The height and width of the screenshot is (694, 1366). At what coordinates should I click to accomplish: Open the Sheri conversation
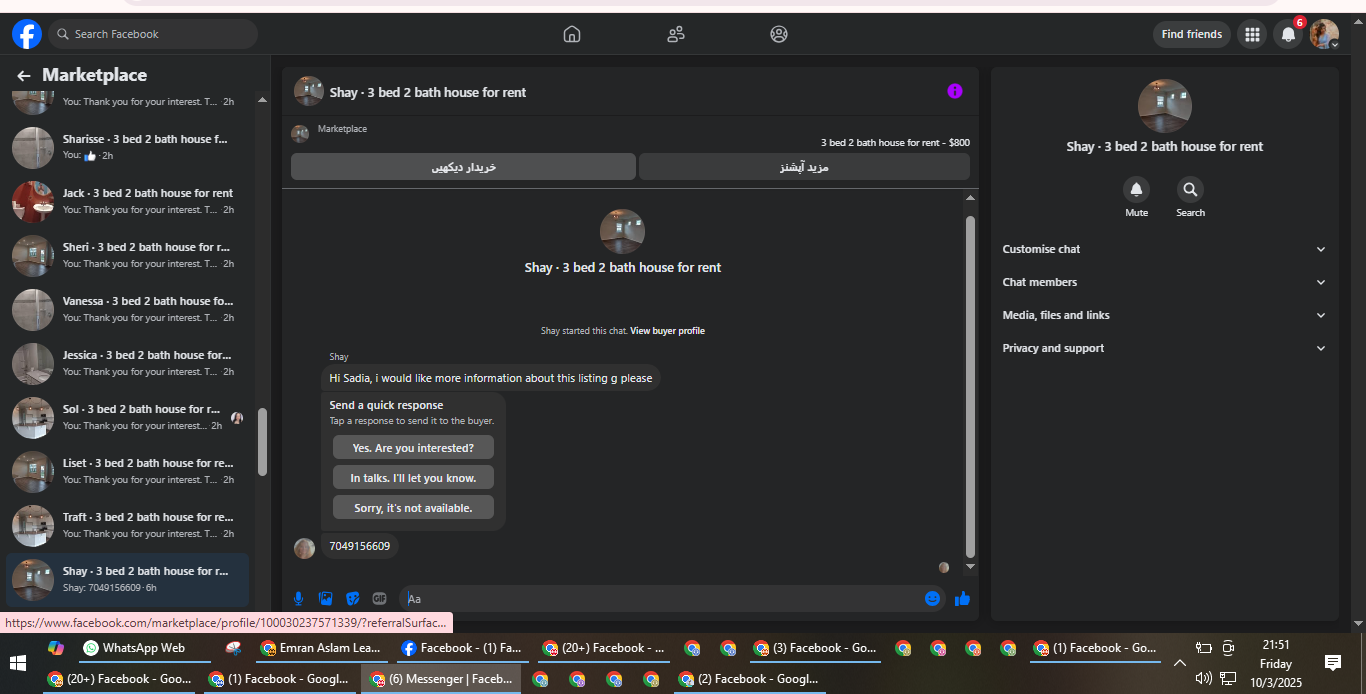point(127,255)
